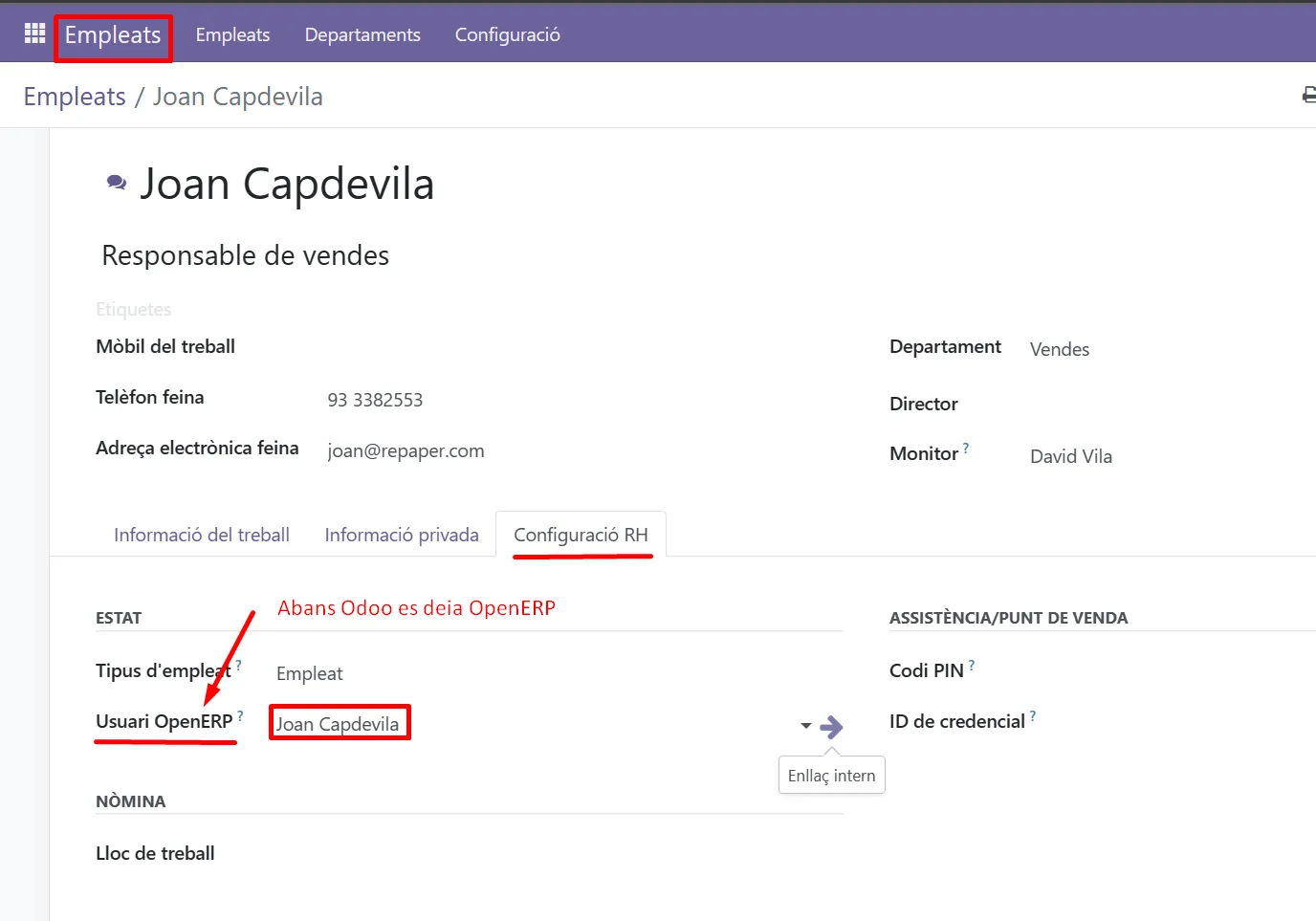Click the print icon at the top right
The height and width of the screenshot is (921, 1316).
click(1308, 95)
